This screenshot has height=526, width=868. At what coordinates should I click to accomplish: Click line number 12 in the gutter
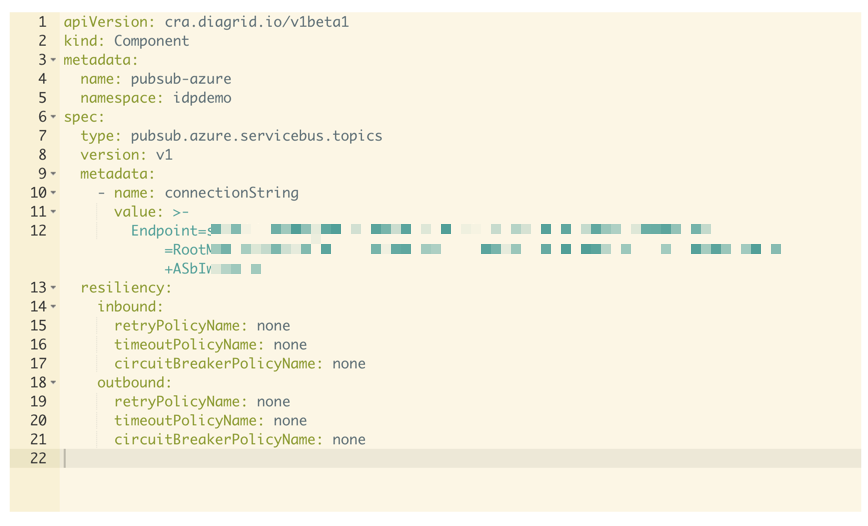37,231
